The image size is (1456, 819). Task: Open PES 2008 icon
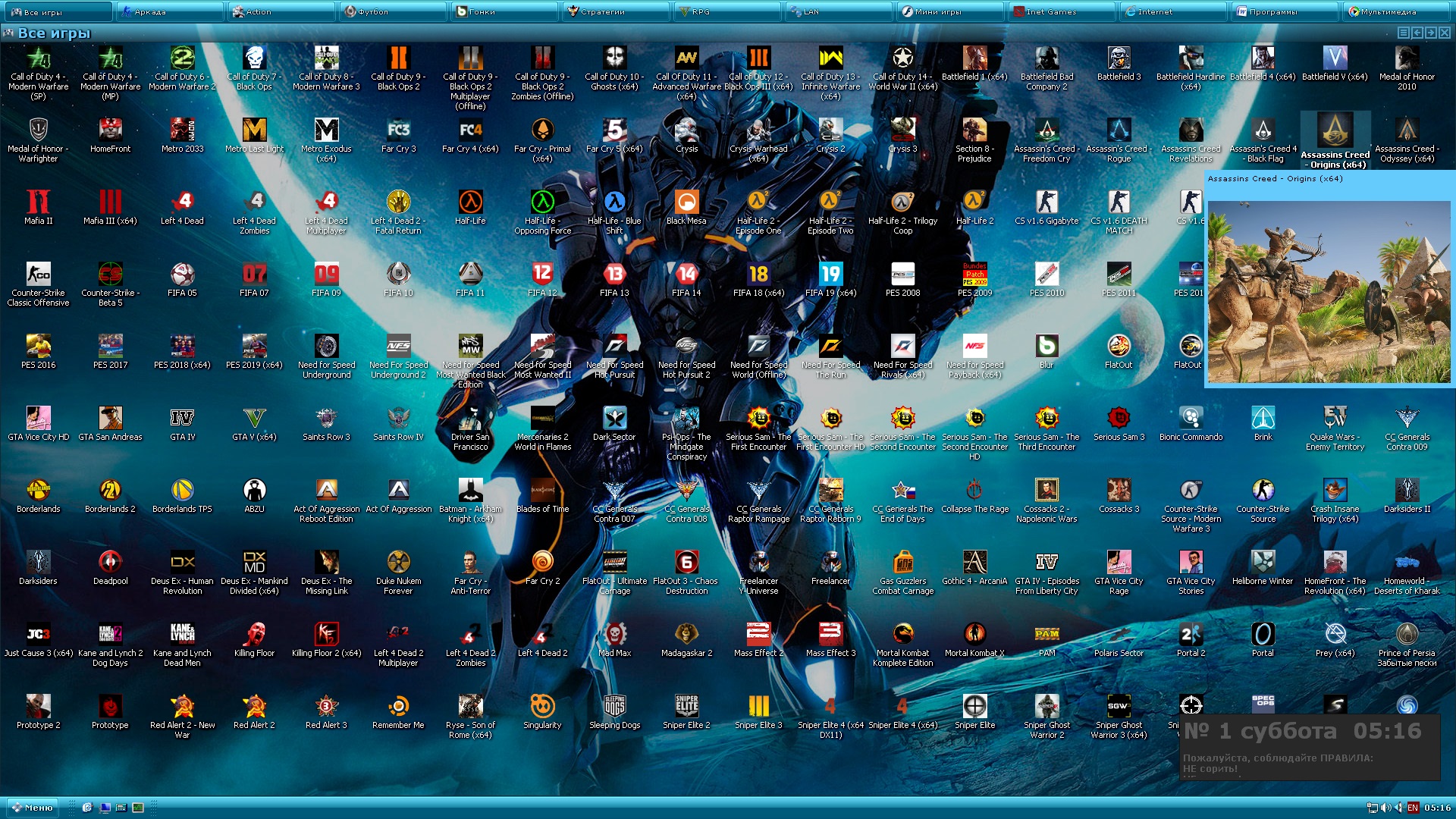point(902,280)
